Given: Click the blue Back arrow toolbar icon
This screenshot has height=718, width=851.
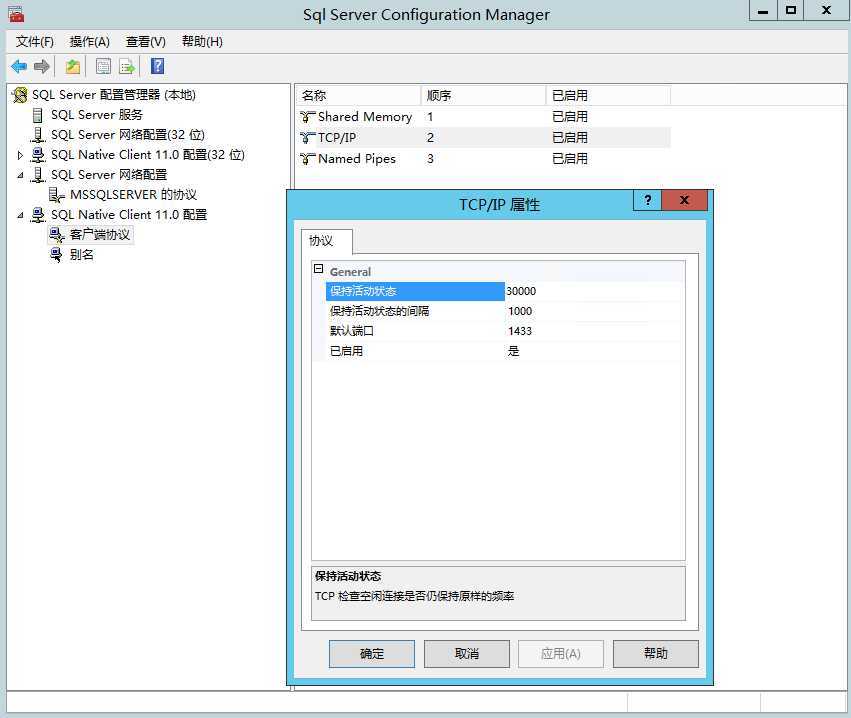Looking at the screenshot, I should click(18, 66).
